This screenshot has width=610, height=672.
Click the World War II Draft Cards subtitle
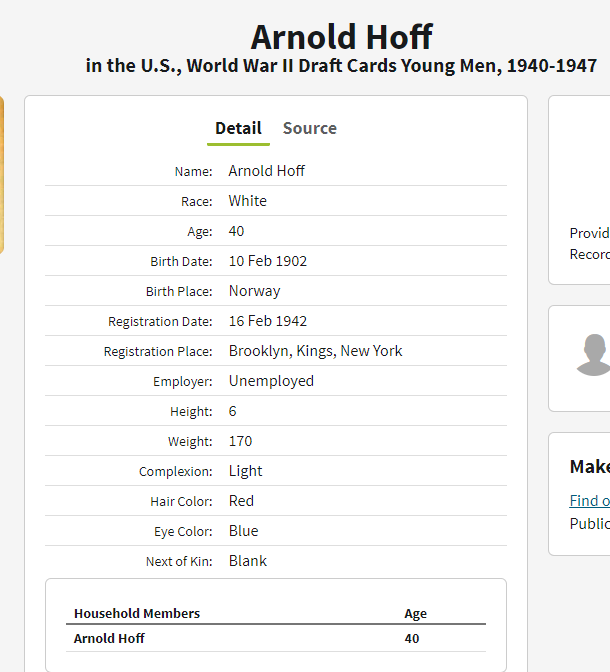341,66
